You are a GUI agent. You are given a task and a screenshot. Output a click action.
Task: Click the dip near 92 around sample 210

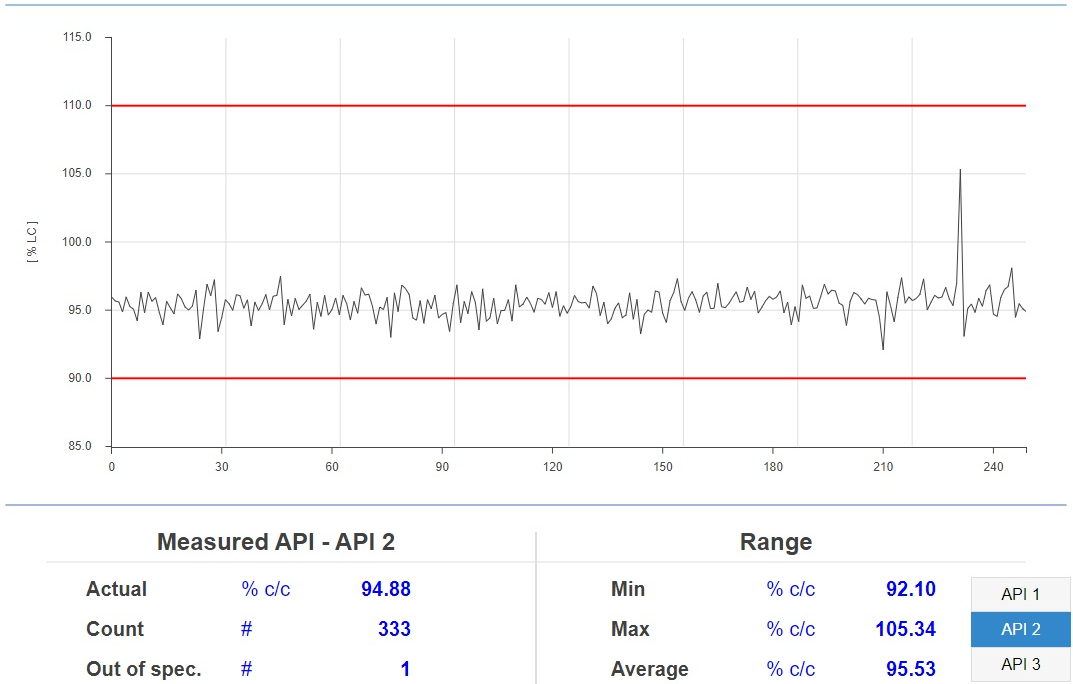pos(883,349)
